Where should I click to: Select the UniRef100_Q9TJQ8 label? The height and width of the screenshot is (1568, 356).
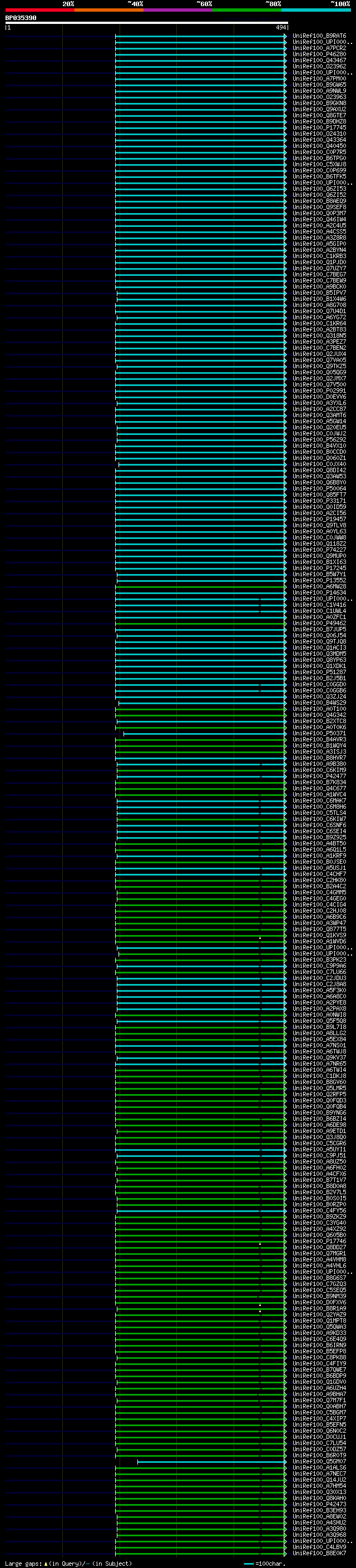(319, 641)
